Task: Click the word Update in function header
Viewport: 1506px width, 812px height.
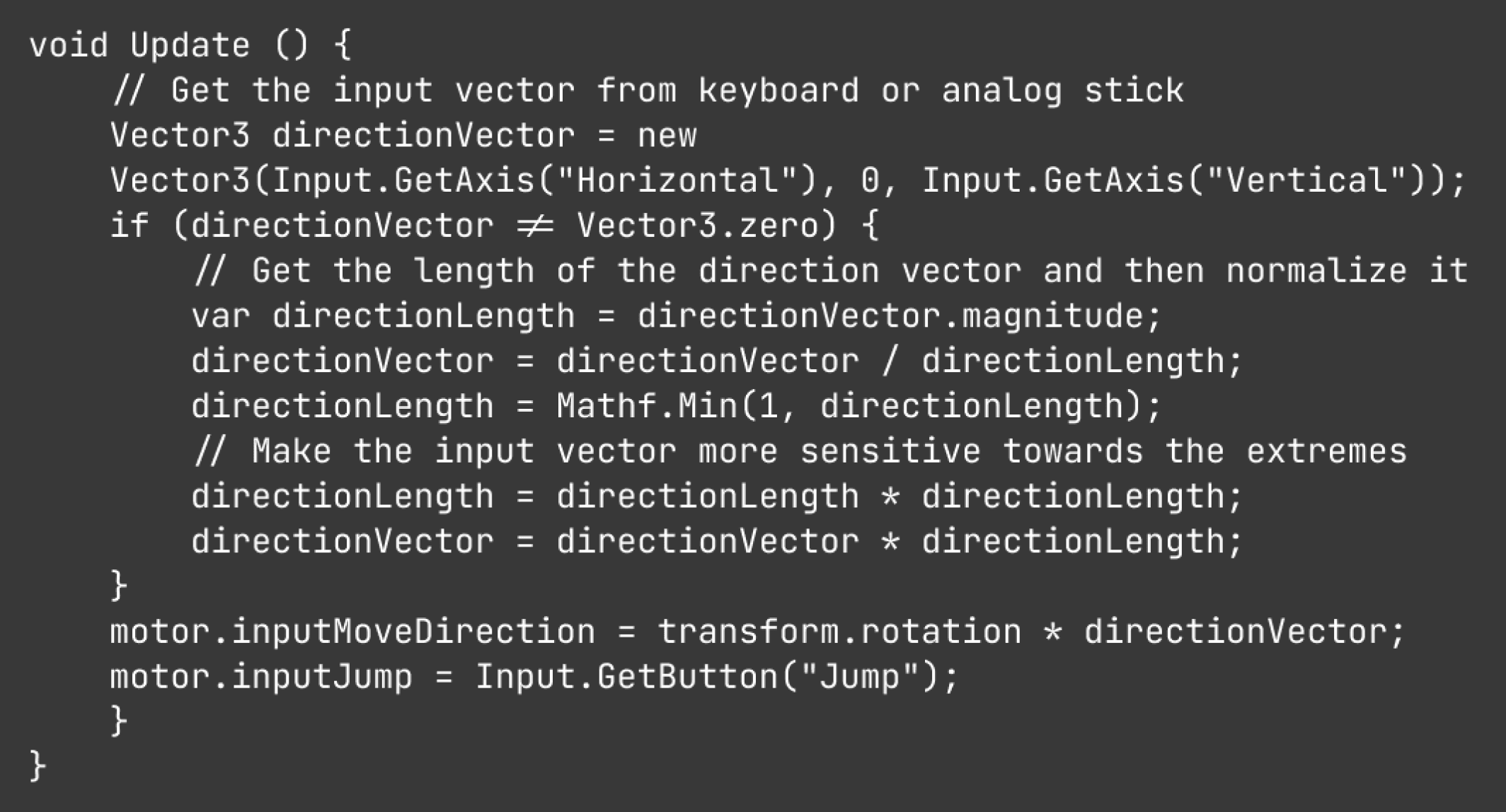Action: [190, 46]
